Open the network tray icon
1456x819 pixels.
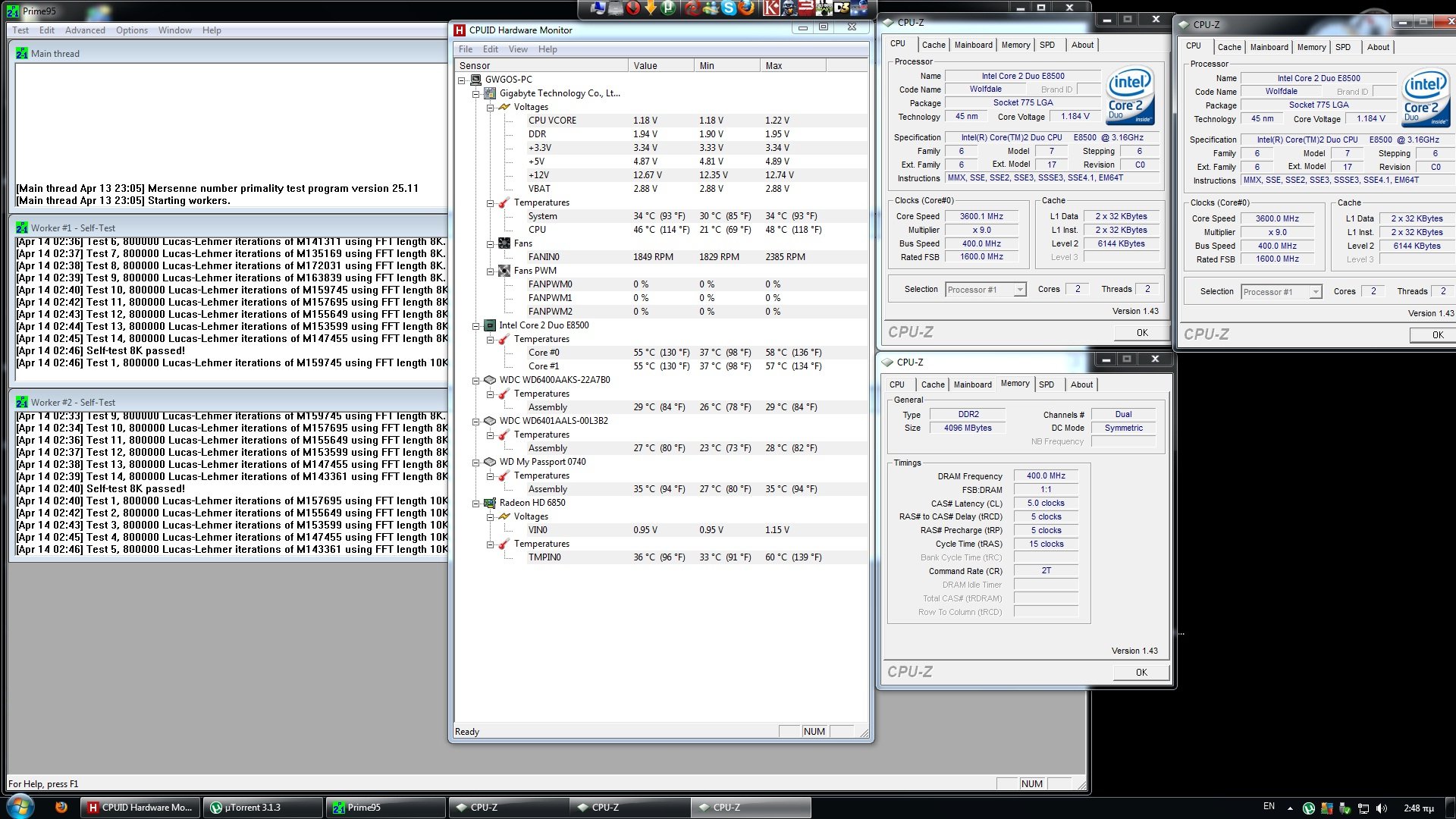[x=1363, y=808]
